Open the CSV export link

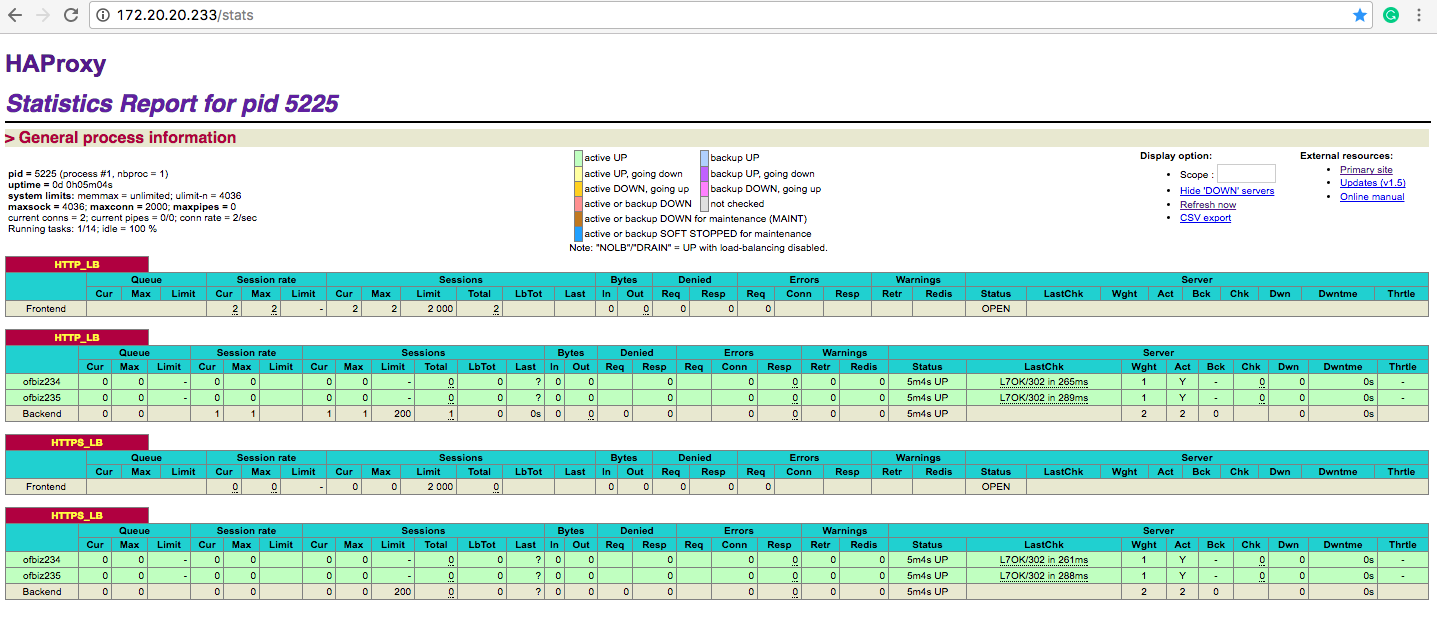coord(1205,218)
